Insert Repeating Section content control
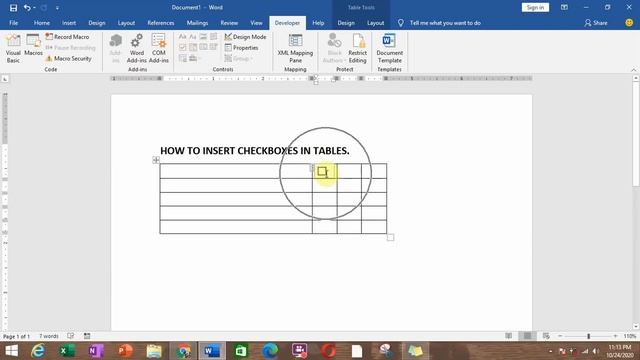 pyautogui.click(x=182, y=58)
